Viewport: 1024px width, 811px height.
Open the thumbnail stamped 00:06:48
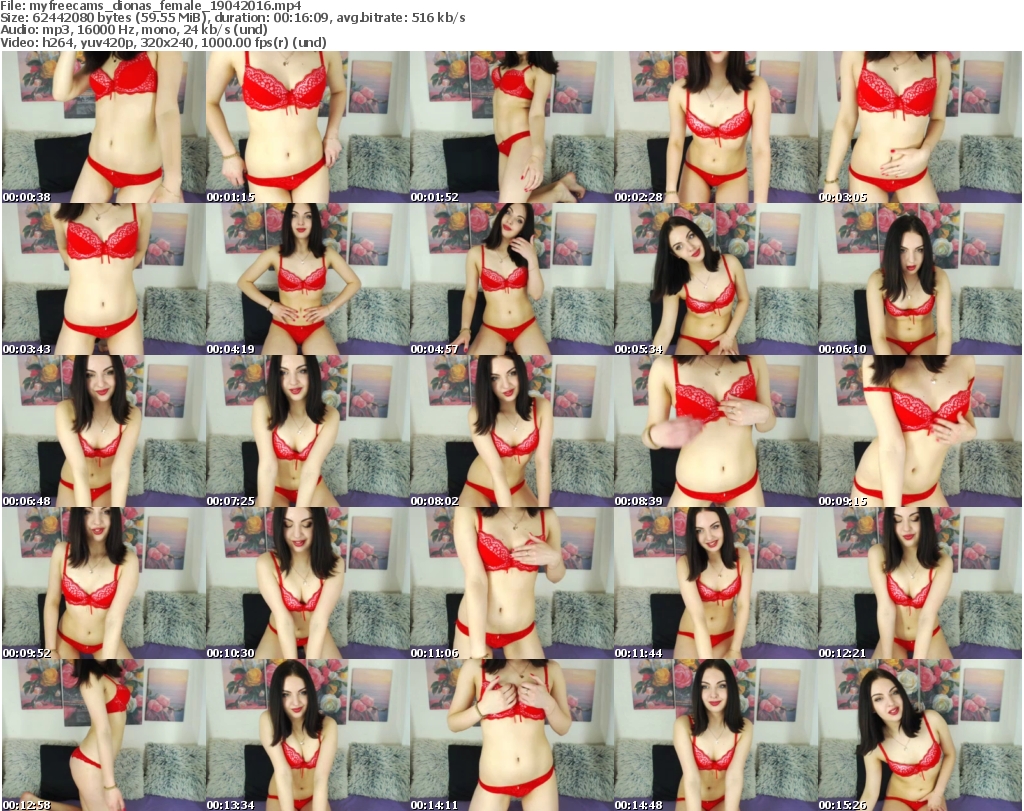click(x=104, y=432)
